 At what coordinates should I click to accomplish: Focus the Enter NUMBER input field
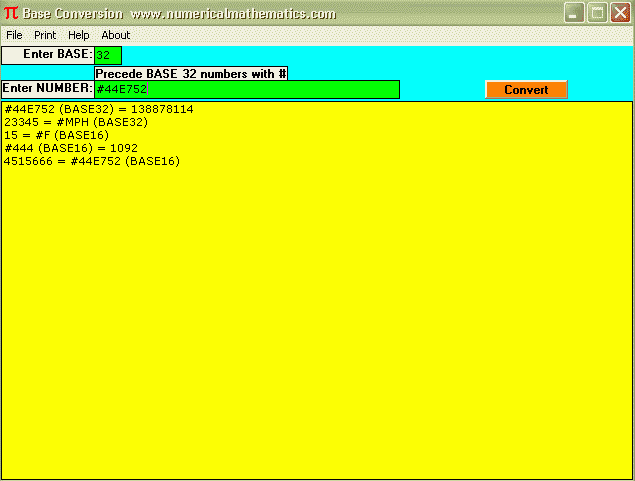pyautogui.click(x=247, y=89)
